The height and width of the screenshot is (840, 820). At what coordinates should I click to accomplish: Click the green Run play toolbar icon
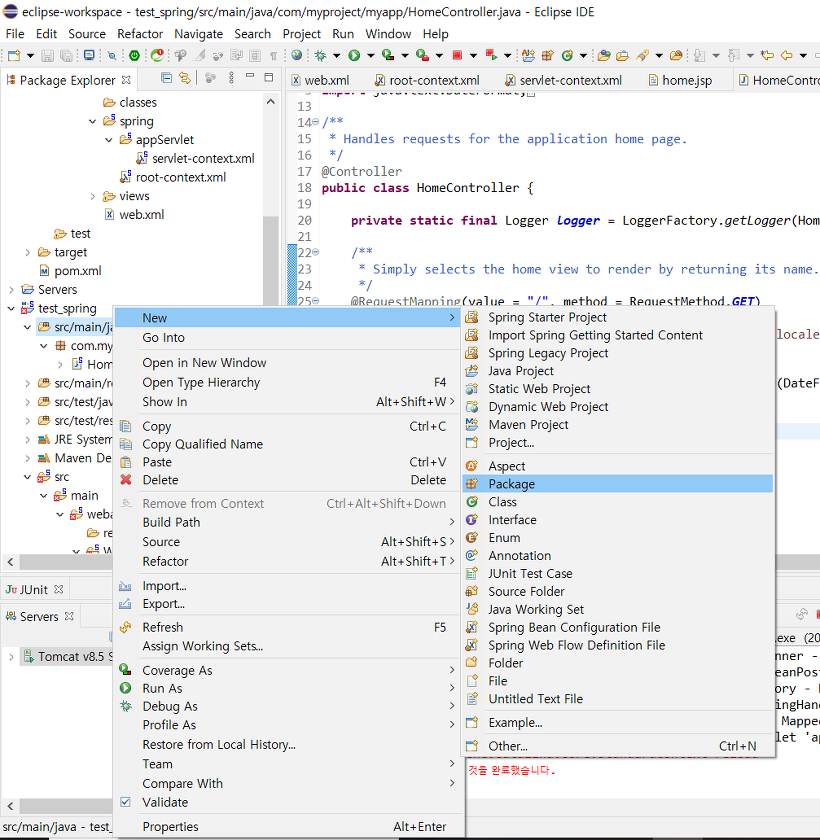point(353,55)
